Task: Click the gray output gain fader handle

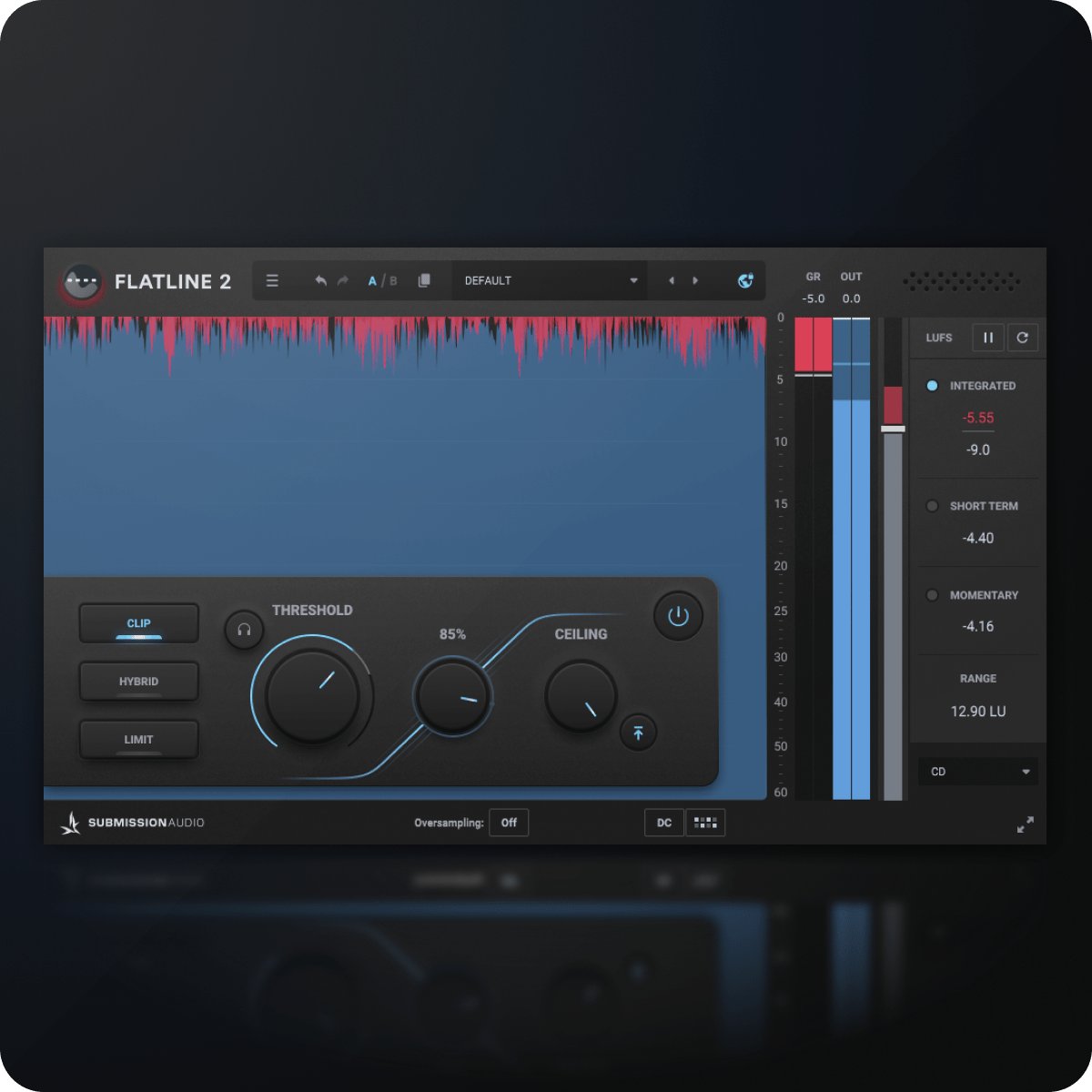Action: coord(893,429)
